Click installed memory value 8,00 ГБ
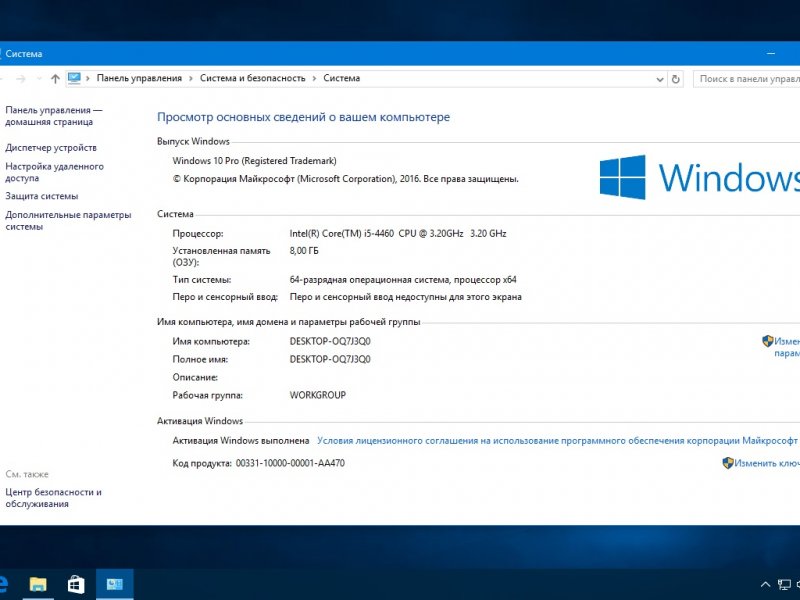This screenshot has width=800, height=600. [304, 251]
